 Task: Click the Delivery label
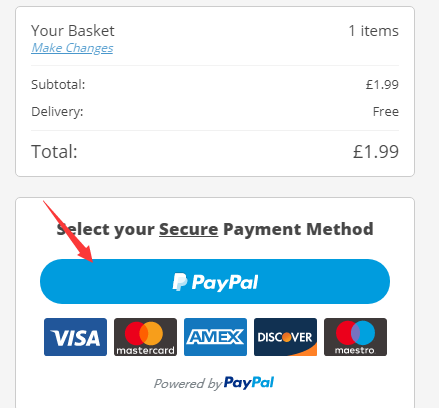tap(57, 111)
